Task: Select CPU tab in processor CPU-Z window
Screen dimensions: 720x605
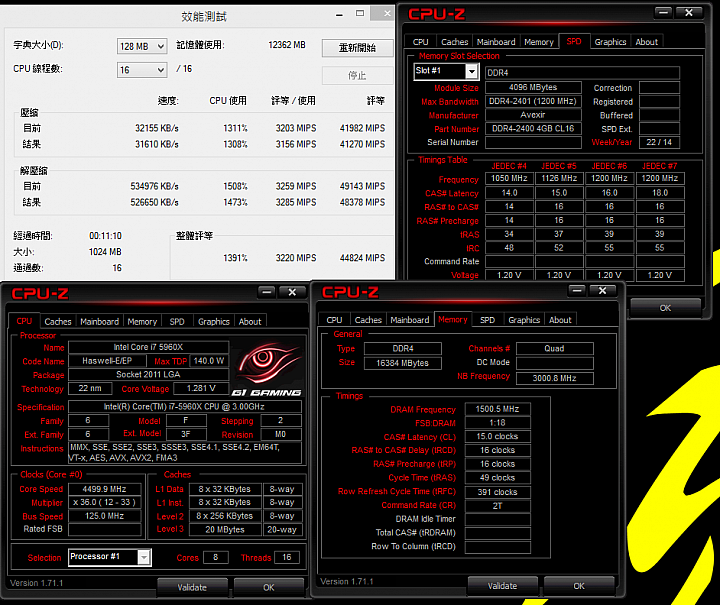Action: (x=24, y=321)
